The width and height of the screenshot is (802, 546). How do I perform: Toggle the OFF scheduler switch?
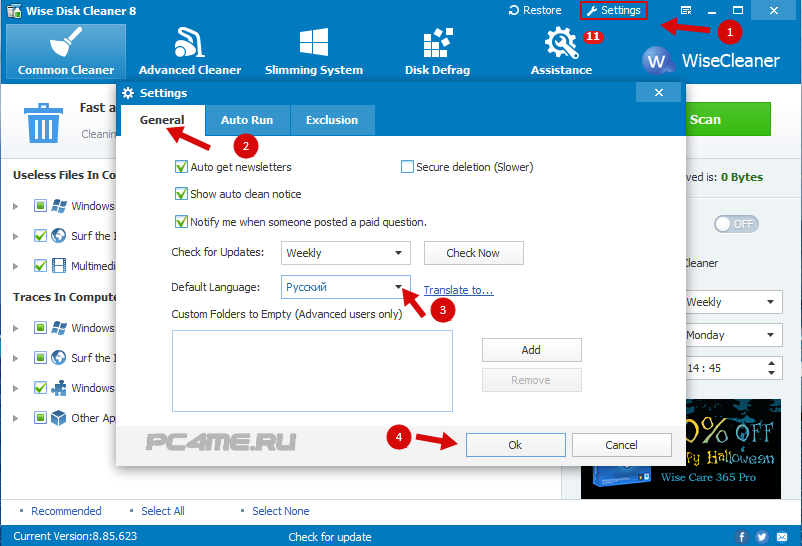tap(735, 224)
